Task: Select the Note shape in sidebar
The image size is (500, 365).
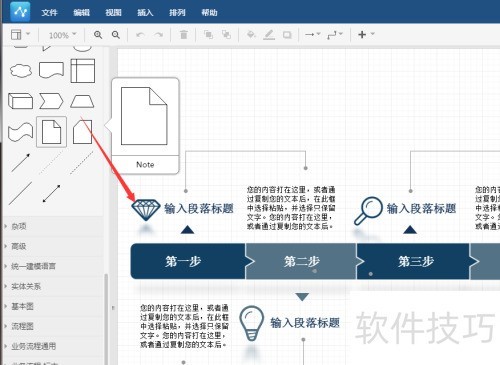Action: [x=51, y=132]
